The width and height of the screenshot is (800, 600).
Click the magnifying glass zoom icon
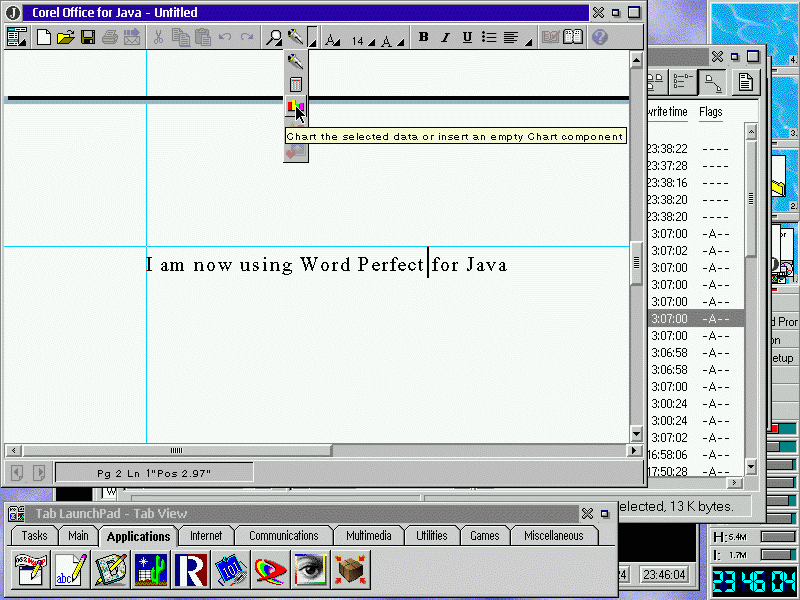pyautogui.click(x=274, y=37)
